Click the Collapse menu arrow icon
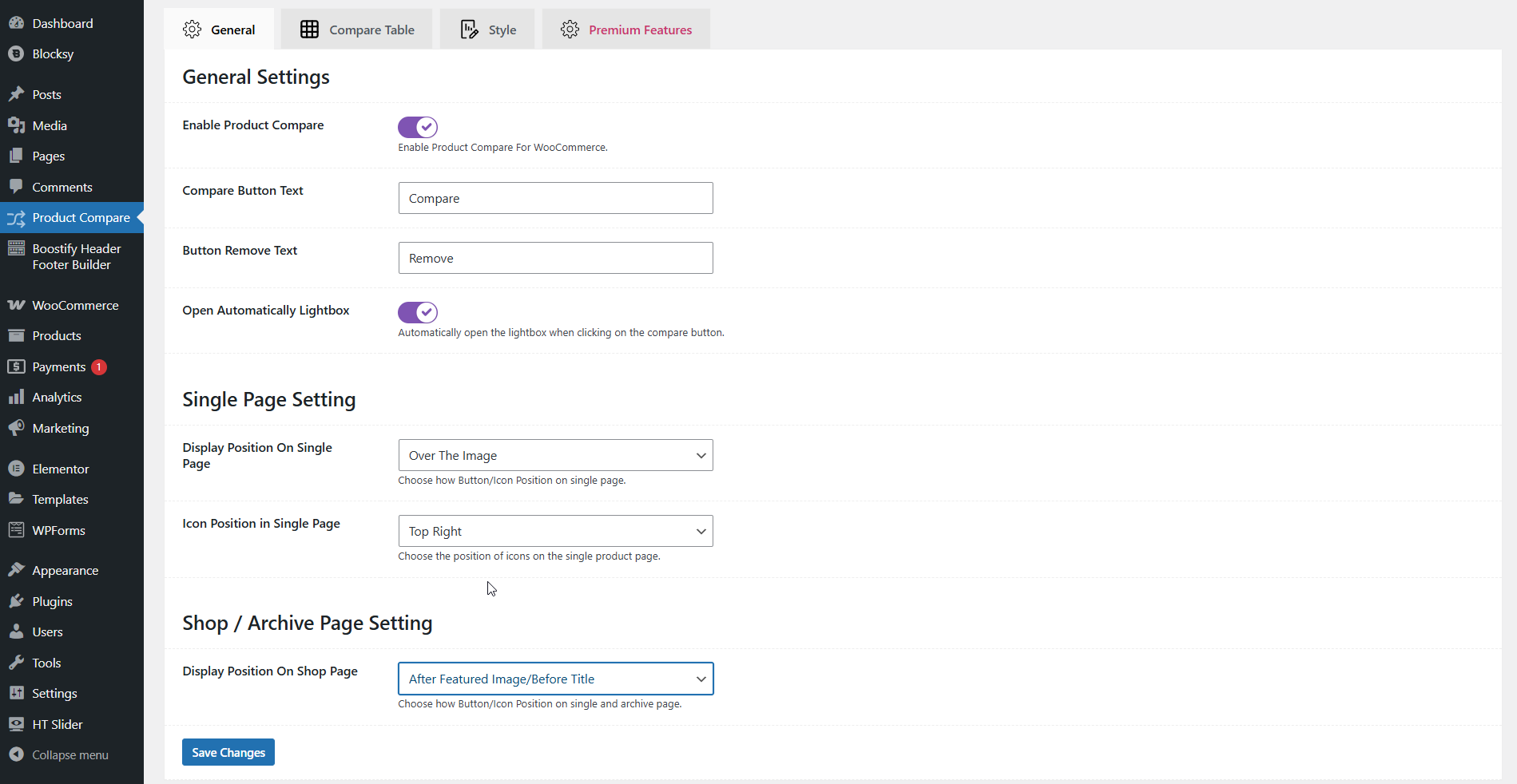 point(16,754)
